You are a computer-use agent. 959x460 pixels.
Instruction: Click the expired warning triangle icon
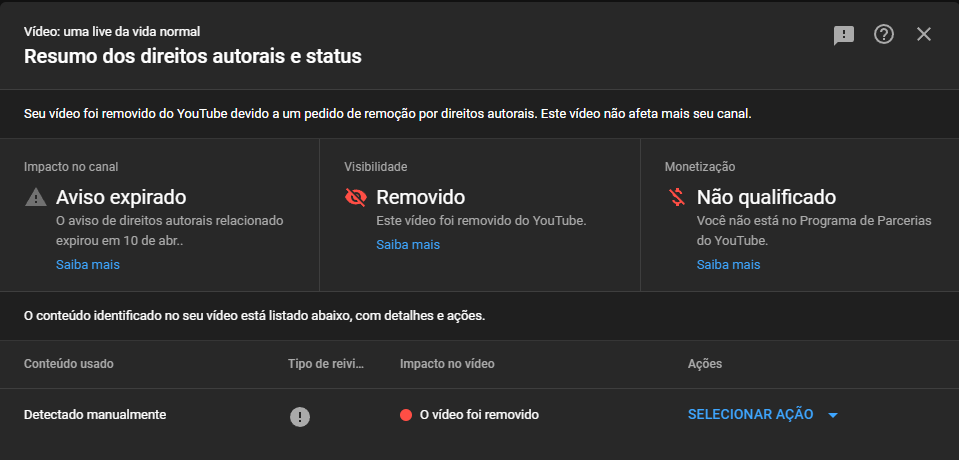(36, 197)
